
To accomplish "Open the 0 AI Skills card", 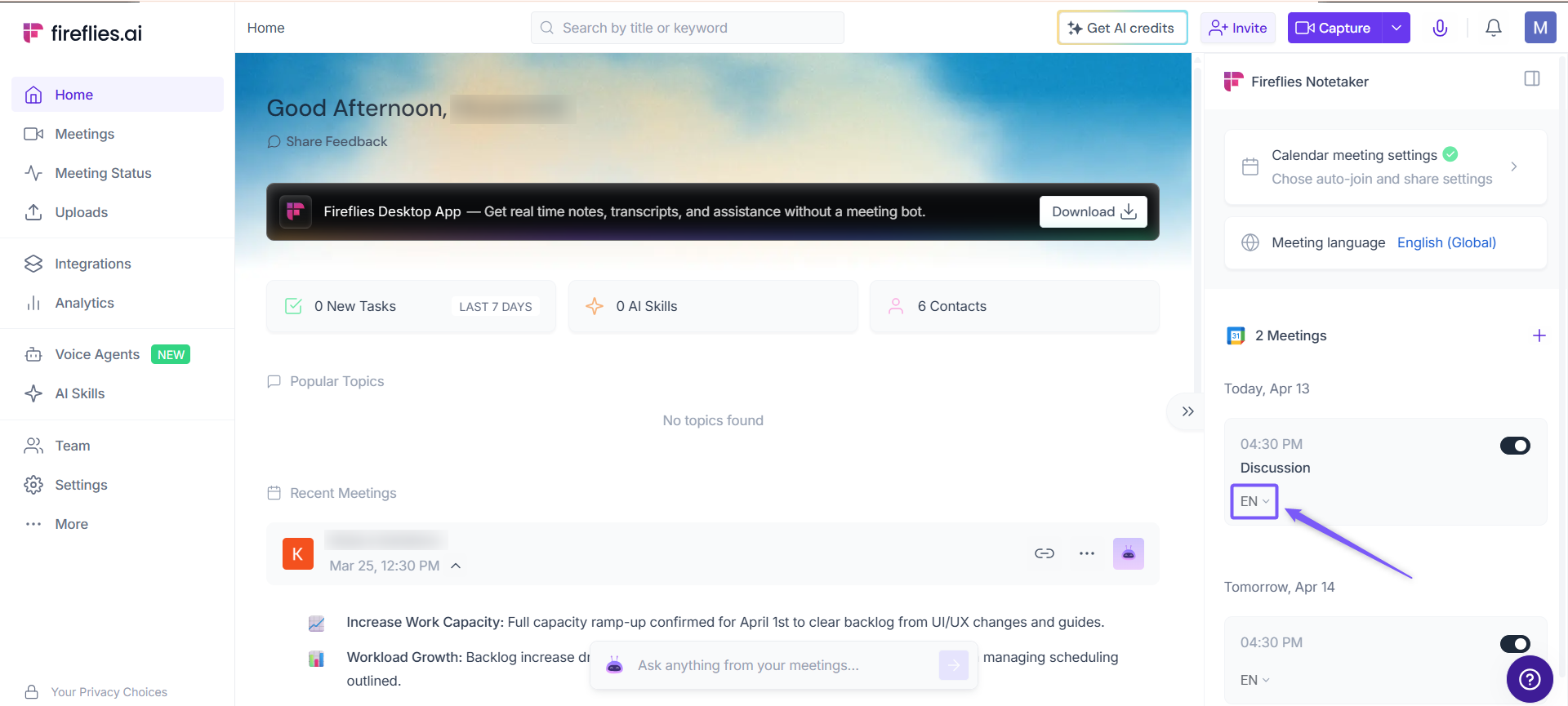I will pos(713,306).
